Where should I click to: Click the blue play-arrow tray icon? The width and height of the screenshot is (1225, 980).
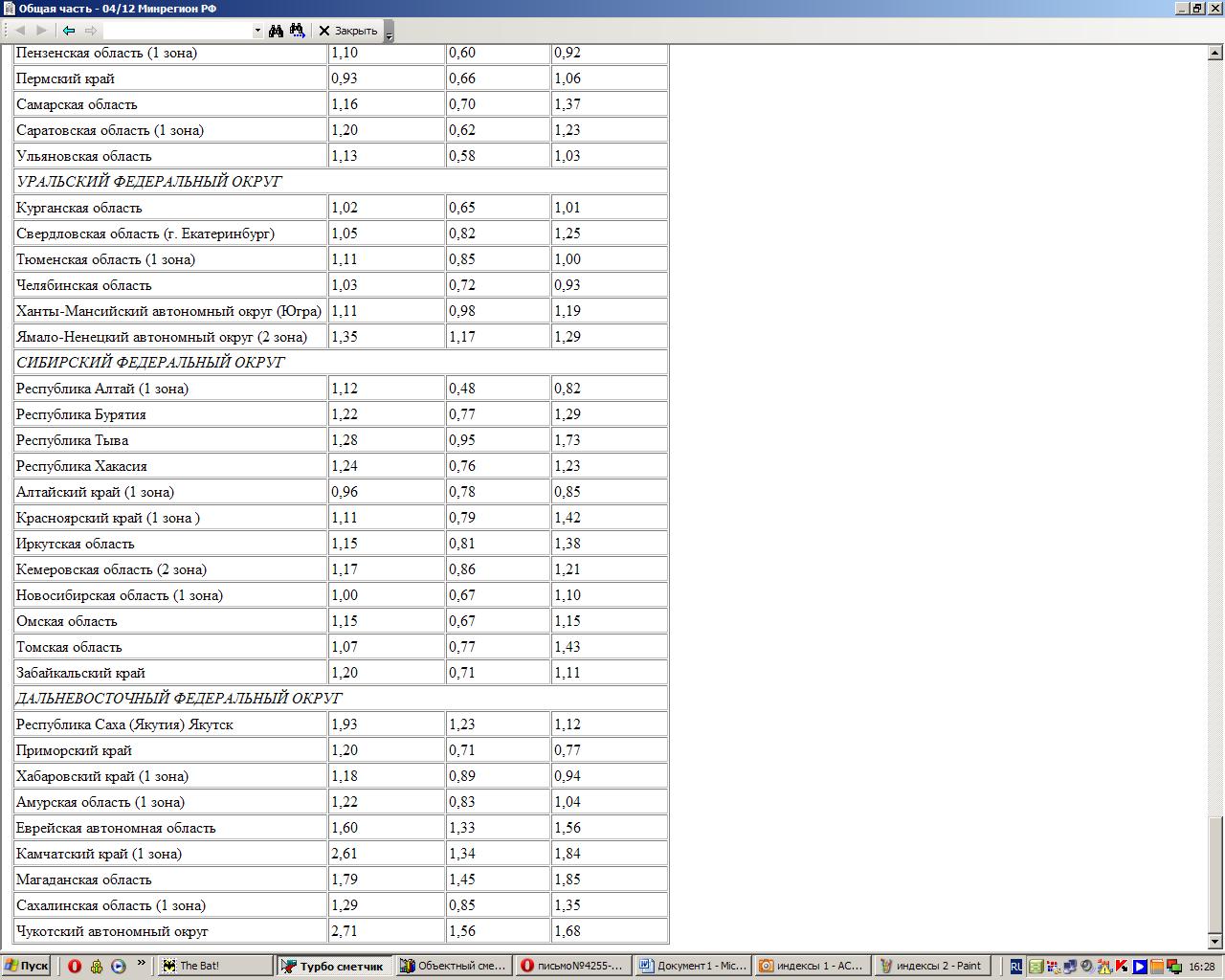click(x=1140, y=967)
